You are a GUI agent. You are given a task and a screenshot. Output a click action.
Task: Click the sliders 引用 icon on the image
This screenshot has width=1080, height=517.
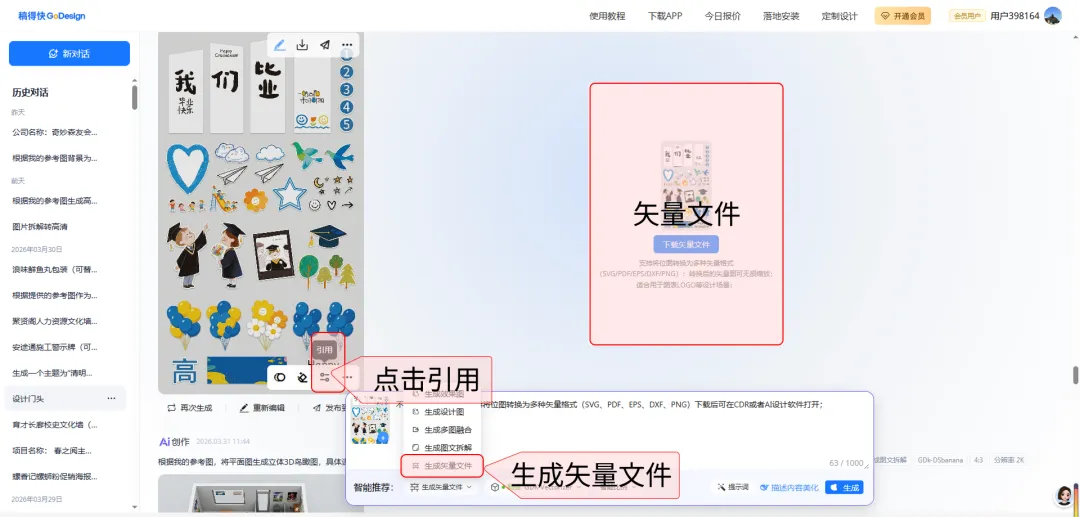click(324, 377)
